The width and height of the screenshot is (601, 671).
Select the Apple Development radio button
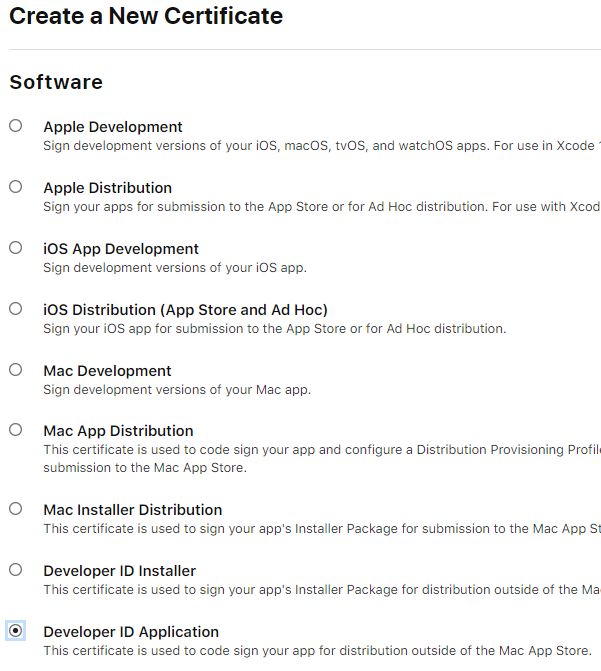click(x=15, y=126)
